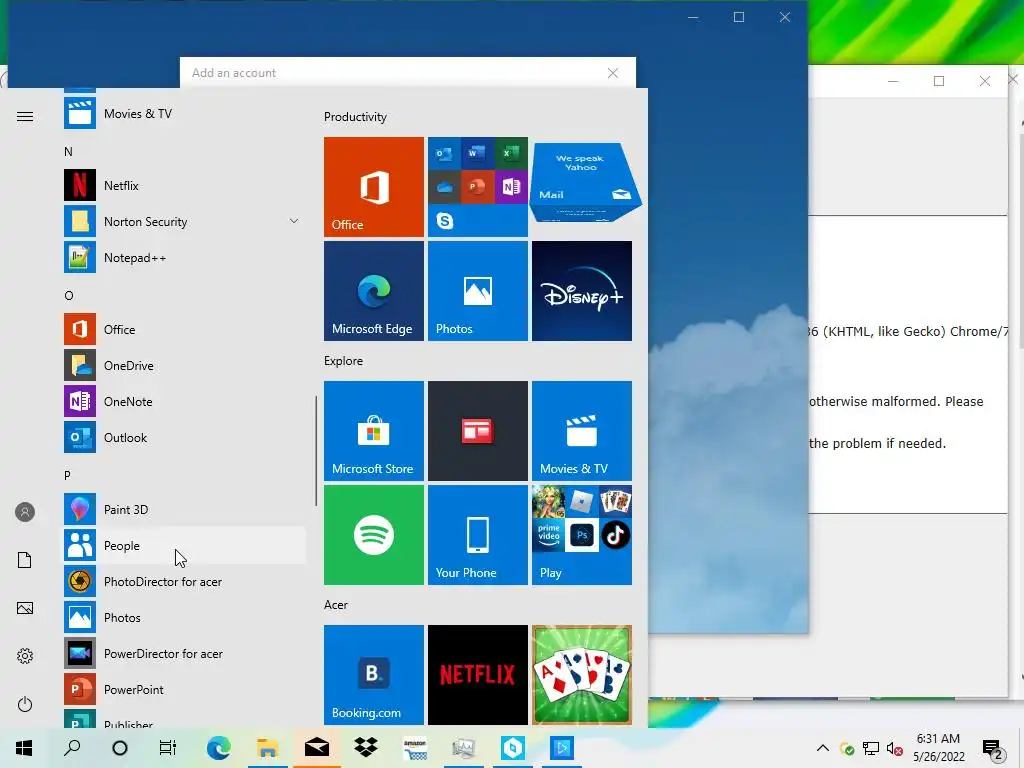The width and height of the screenshot is (1024, 768).
Task: Open the News tile in Explore
Action: coord(477,431)
